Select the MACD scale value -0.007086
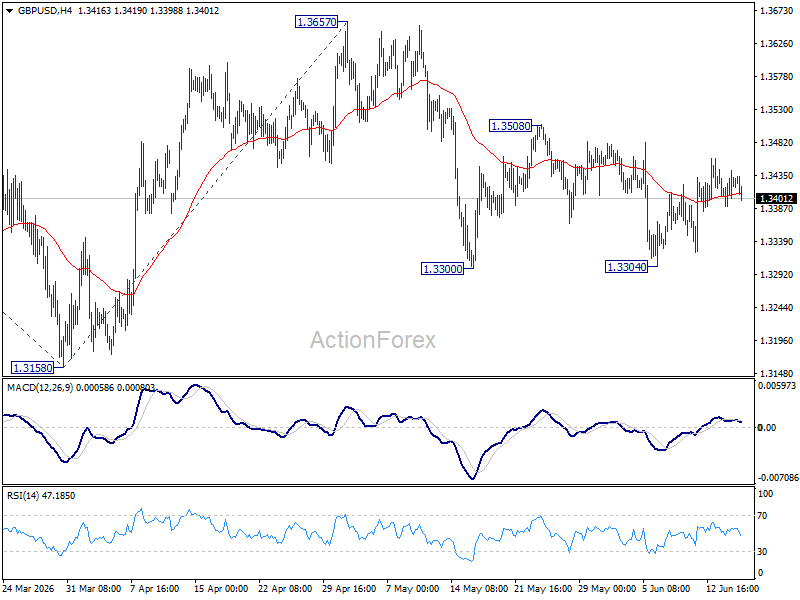The height and width of the screenshot is (600, 800). (778, 478)
